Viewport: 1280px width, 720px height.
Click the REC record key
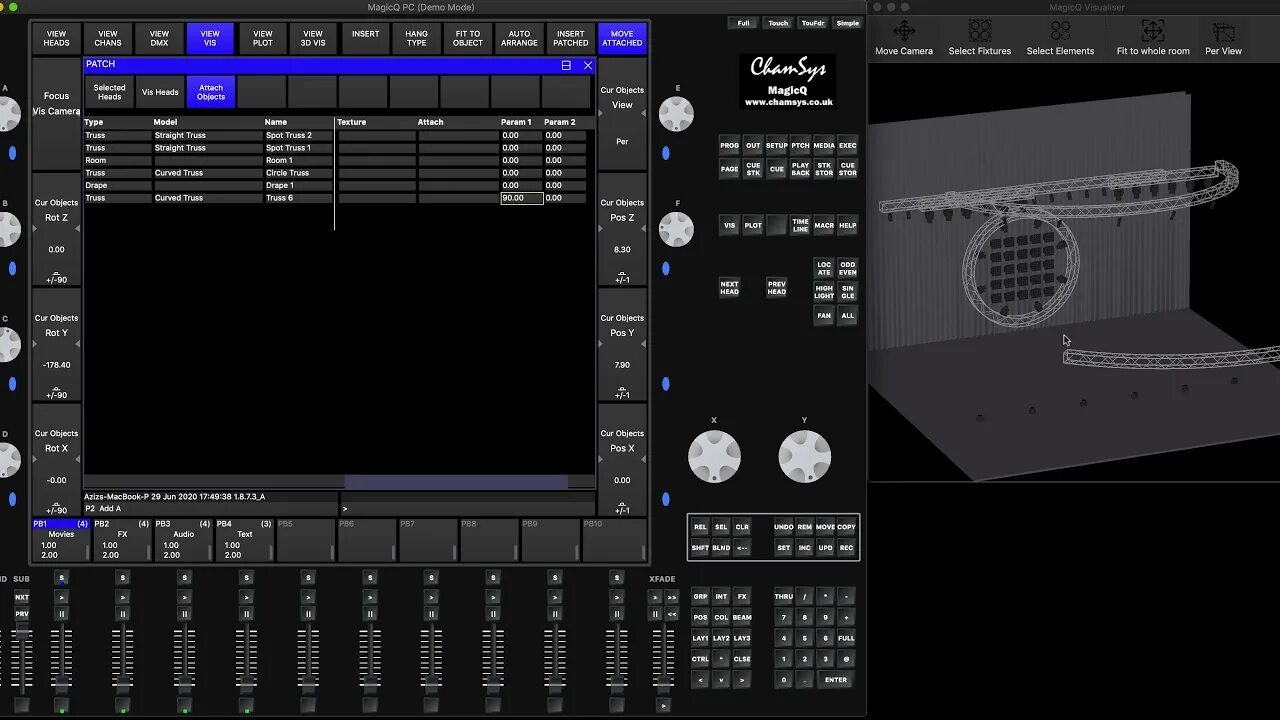click(846, 548)
